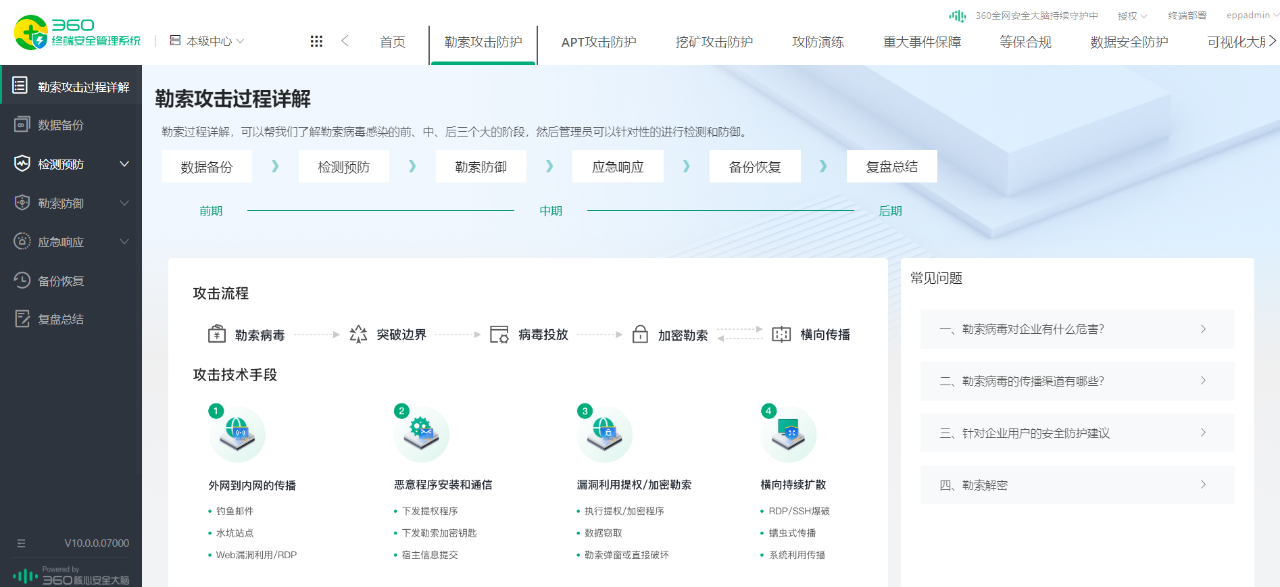This screenshot has height=587, width=1280.
Task: Click the 蠕虫式传播 list item
Action: pos(792,533)
